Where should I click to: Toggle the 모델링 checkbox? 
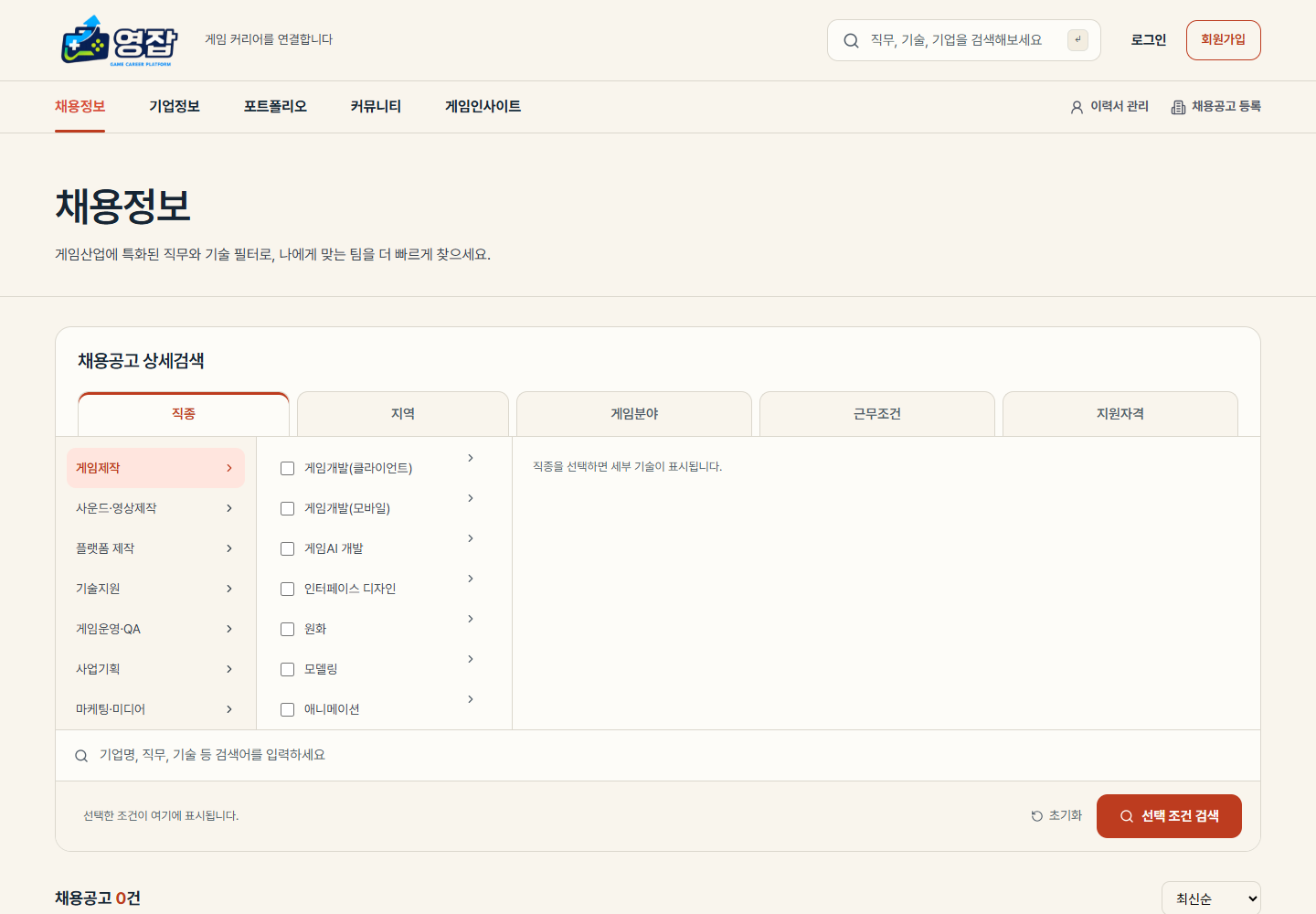click(287, 669)
